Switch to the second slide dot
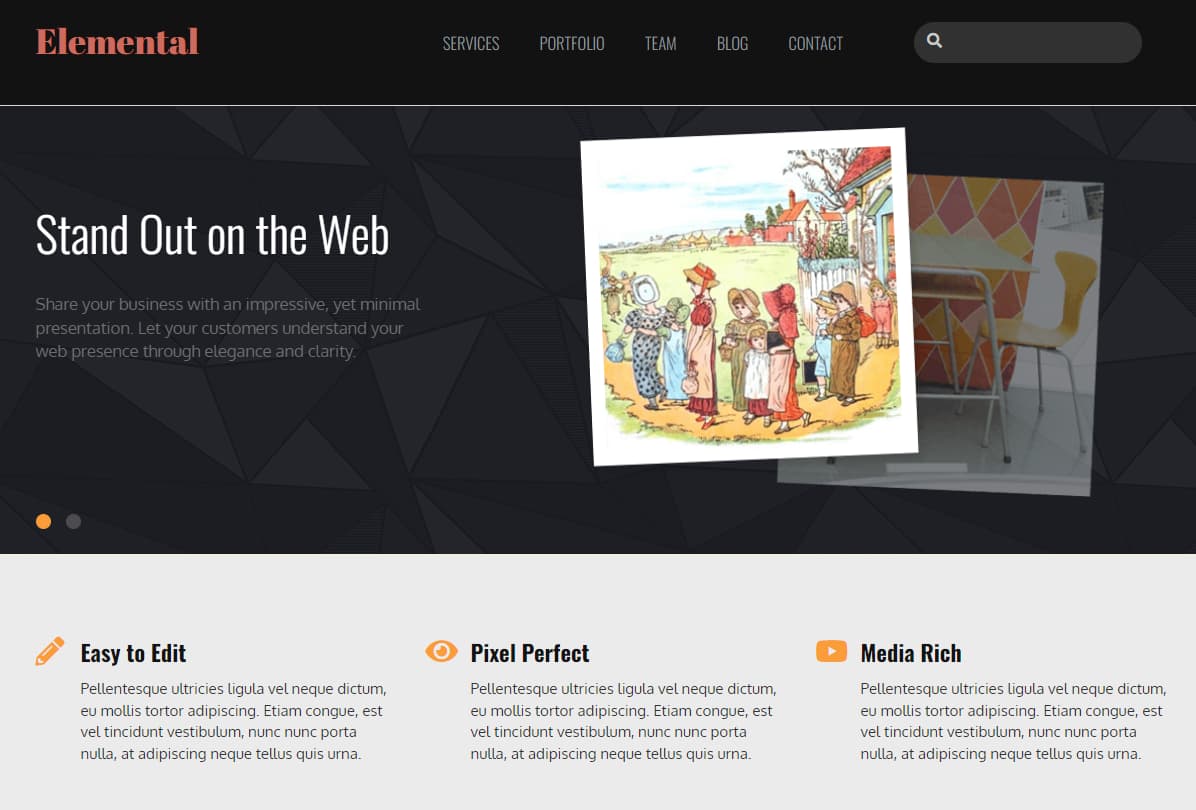The width and height of the screenshot is (1196, 810). pyautogui.click(x=73, y=522)
